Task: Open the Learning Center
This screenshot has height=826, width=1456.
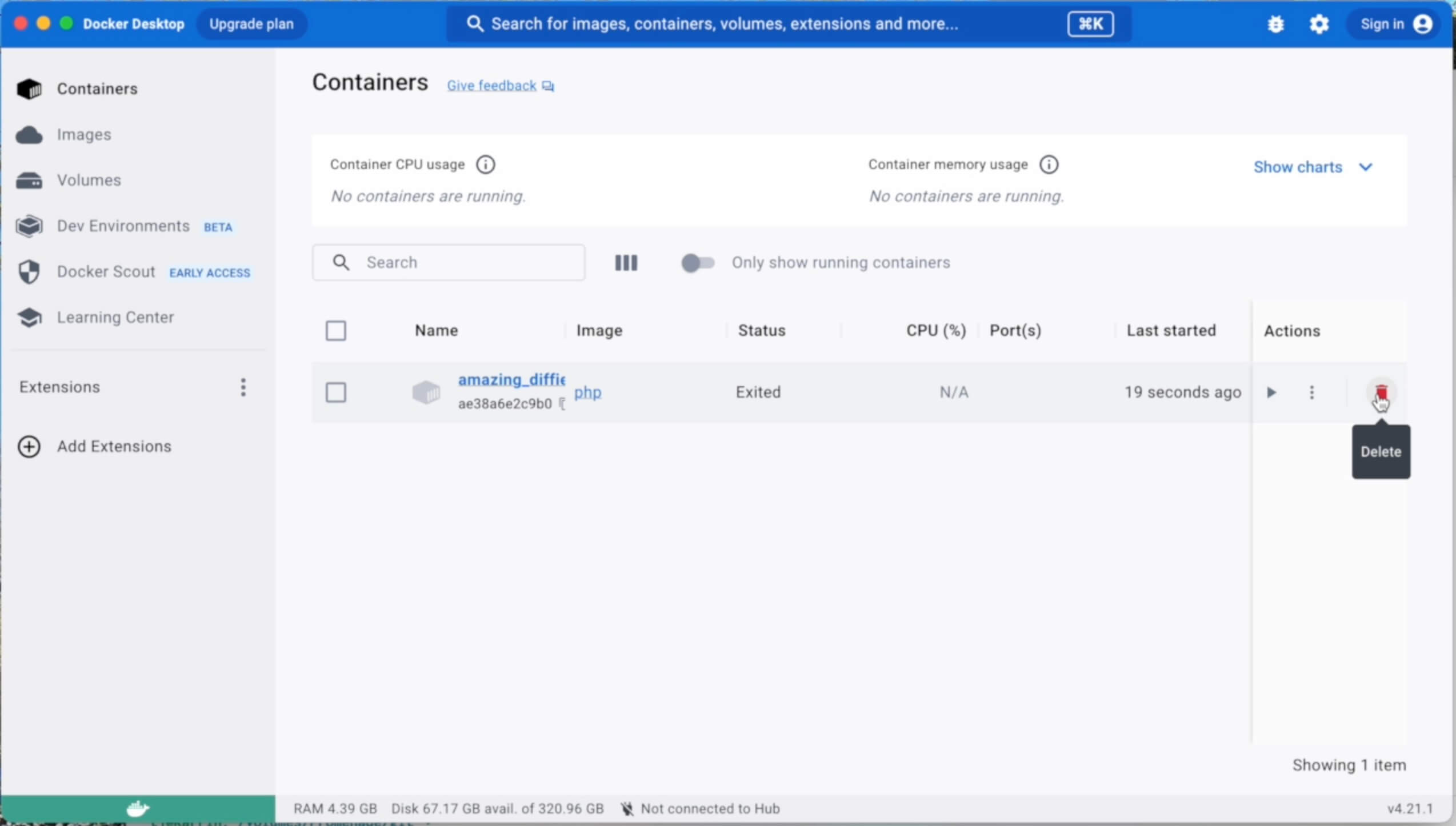Action: click(x=115, y=317)
